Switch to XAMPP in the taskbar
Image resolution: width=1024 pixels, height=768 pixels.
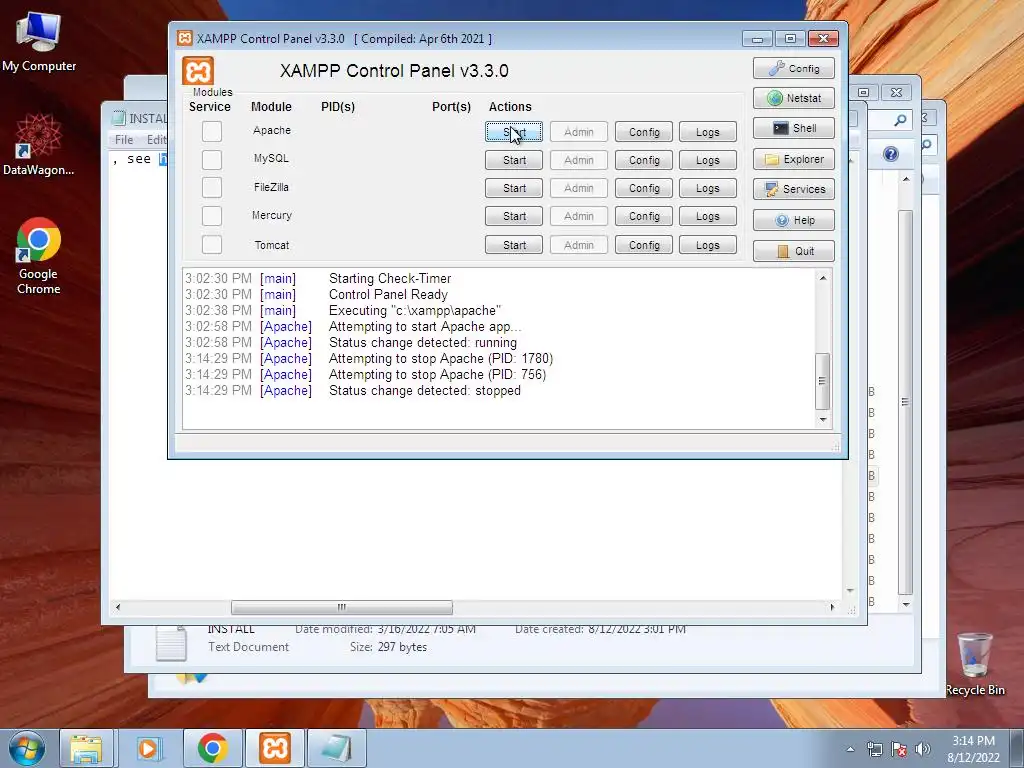[x=274, y=748]
